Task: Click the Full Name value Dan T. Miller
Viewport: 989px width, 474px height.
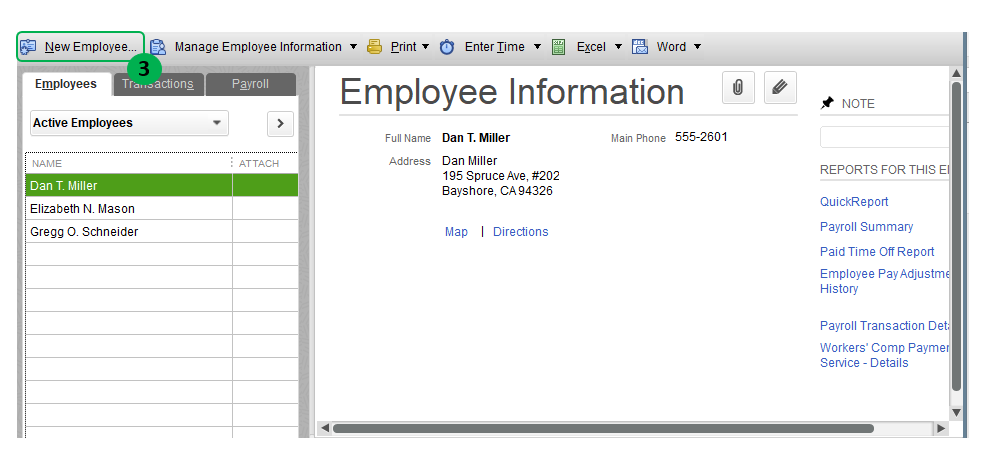Action: (476, 138)
